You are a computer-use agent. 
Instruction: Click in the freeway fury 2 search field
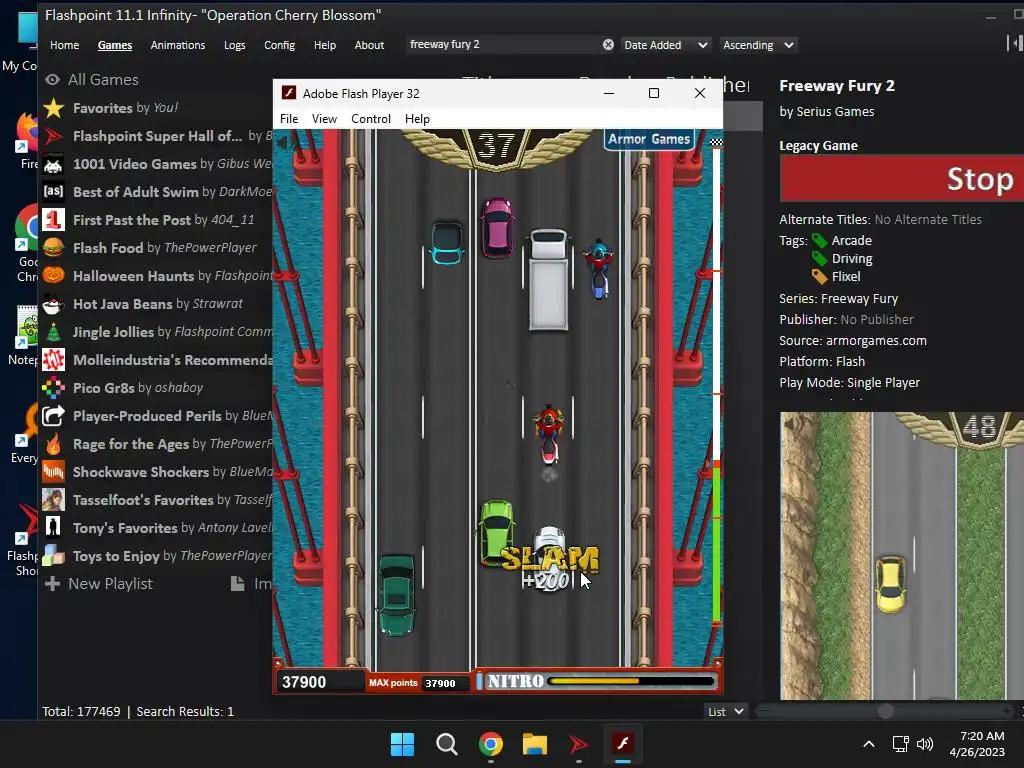[503, 44]
